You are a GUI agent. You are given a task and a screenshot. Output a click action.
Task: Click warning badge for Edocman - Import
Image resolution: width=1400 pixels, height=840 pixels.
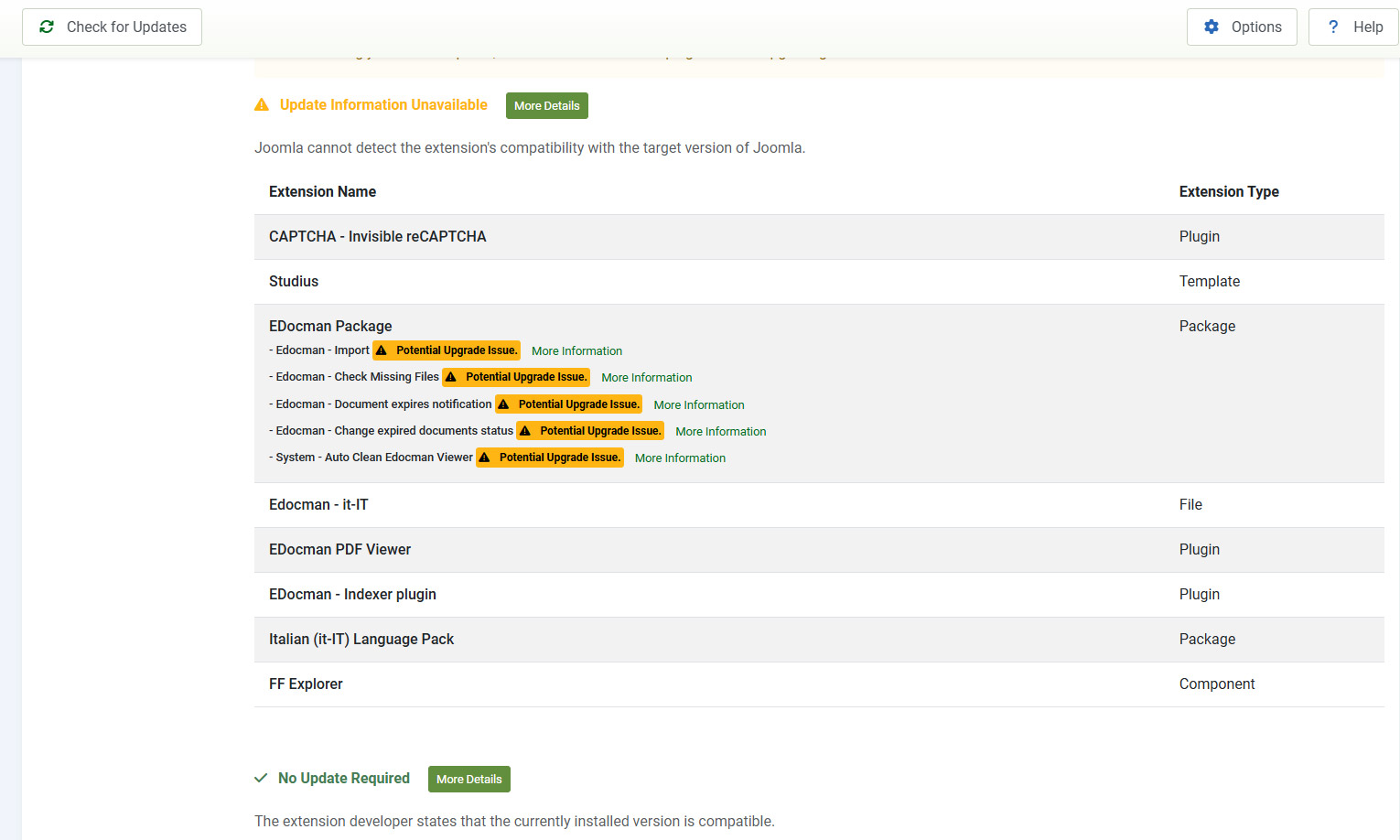[x=447, y=350]
